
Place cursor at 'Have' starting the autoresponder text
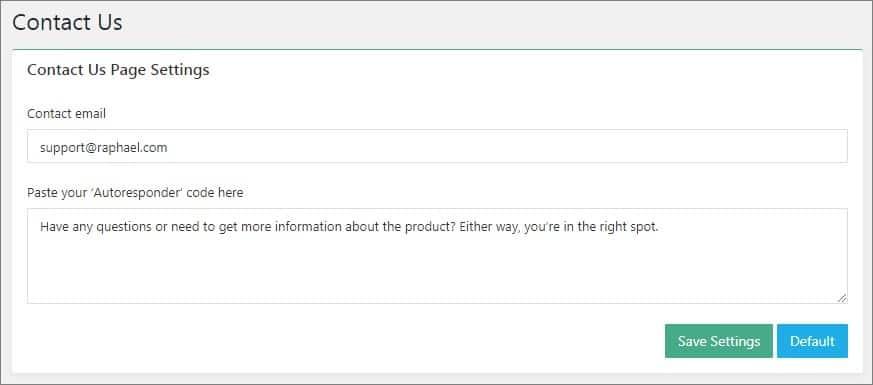click(x=53, y=227)
